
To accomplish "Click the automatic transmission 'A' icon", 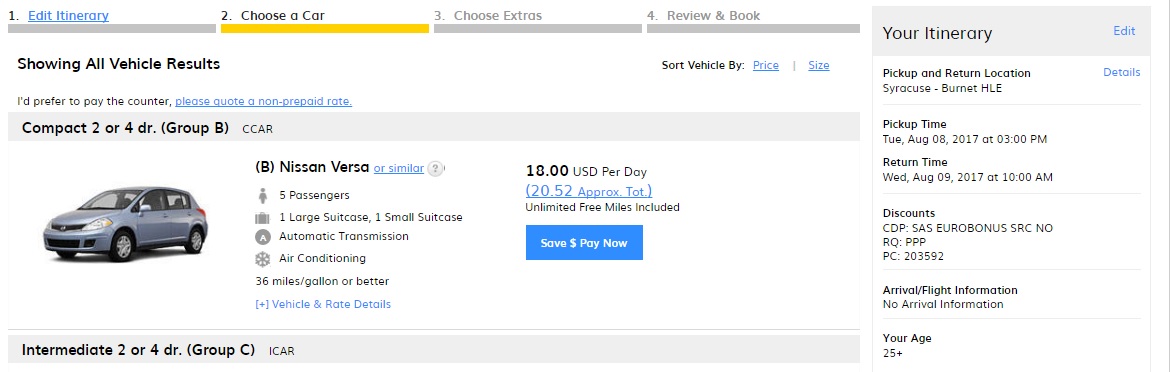I will 263,237.
